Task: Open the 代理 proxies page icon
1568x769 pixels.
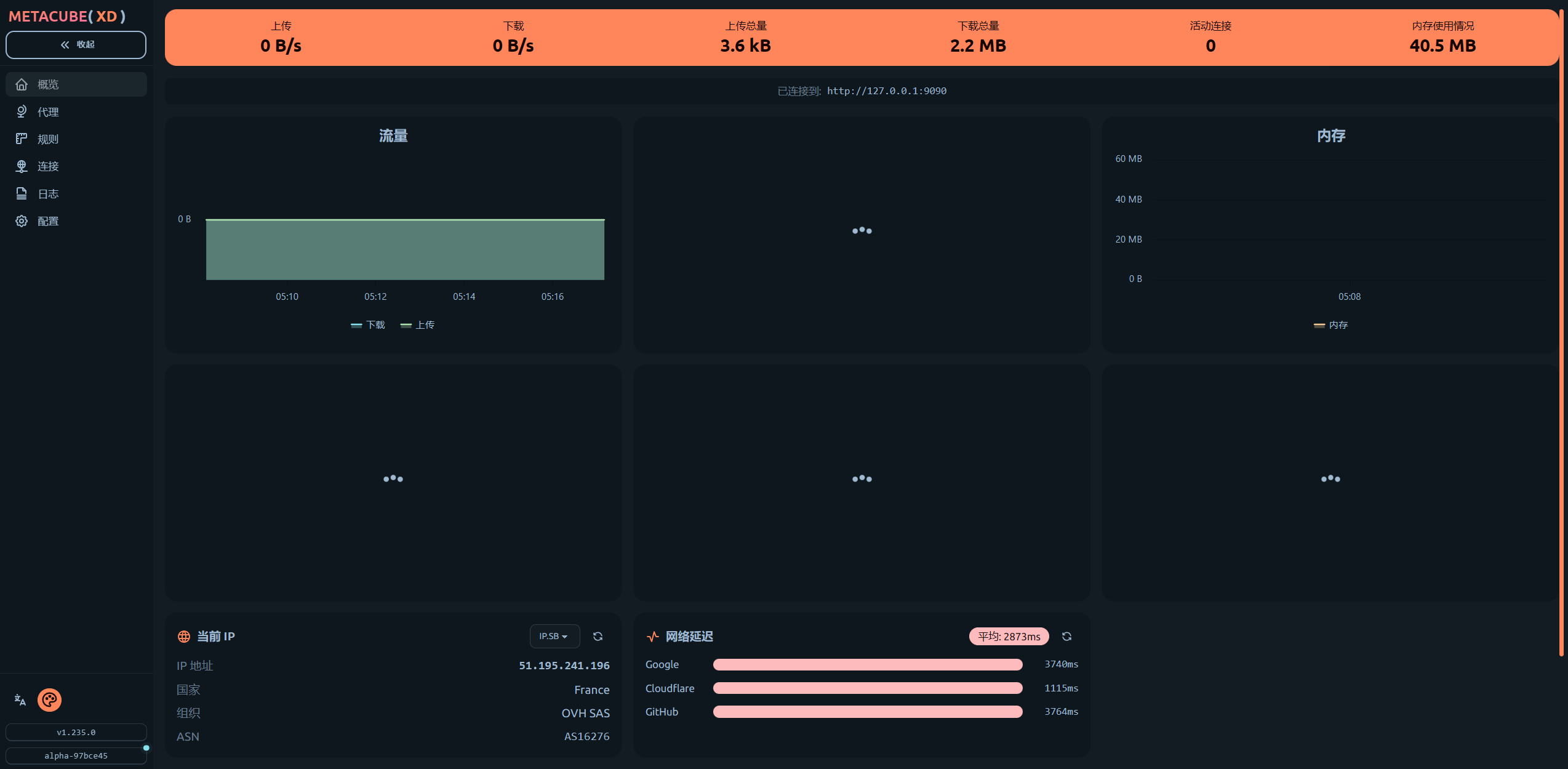Action: (22, 111)
